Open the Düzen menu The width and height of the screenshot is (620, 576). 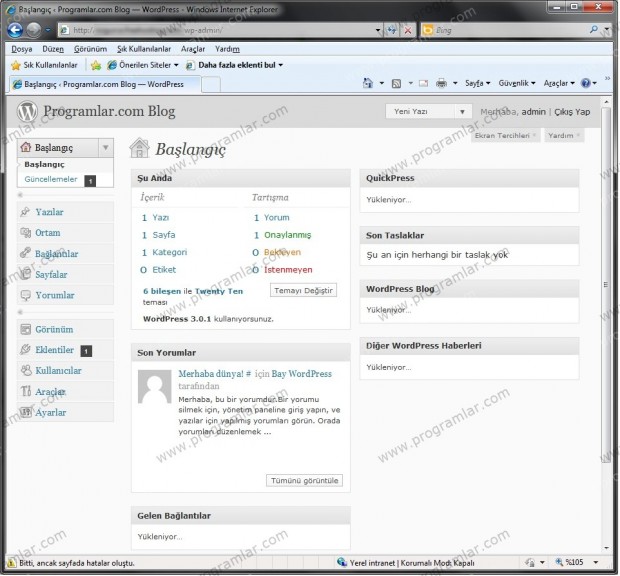(x=53, y=49)
